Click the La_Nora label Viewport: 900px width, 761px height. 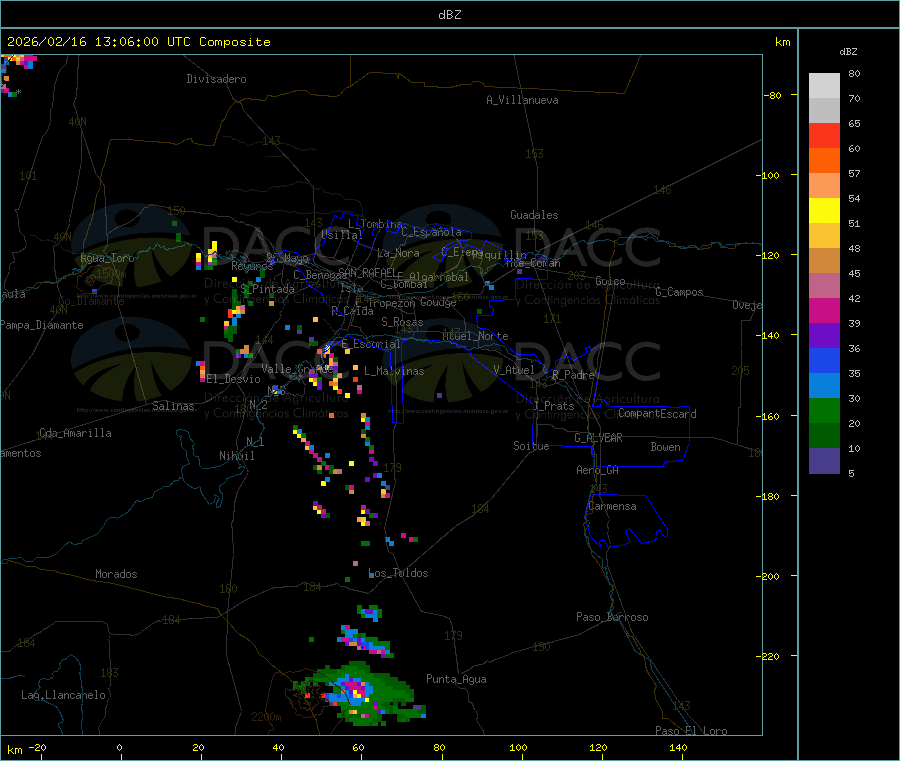tap(398, 253)
